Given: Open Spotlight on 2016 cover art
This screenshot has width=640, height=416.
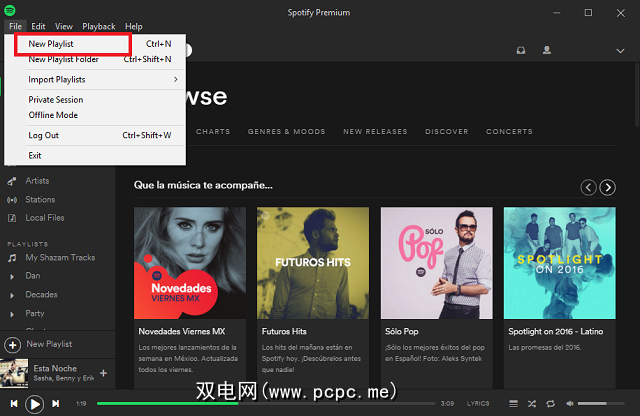Looking at the screenshot, I should coord(560,263).
